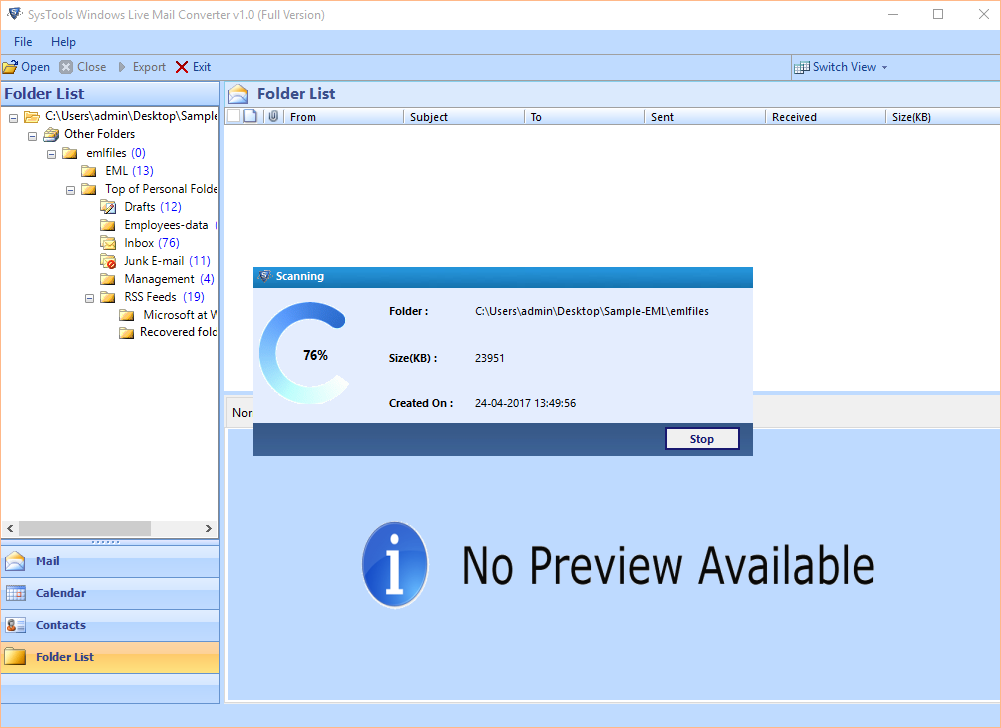
Task: Select the Junk E-mail blocked icon
Action: point(108,261)
